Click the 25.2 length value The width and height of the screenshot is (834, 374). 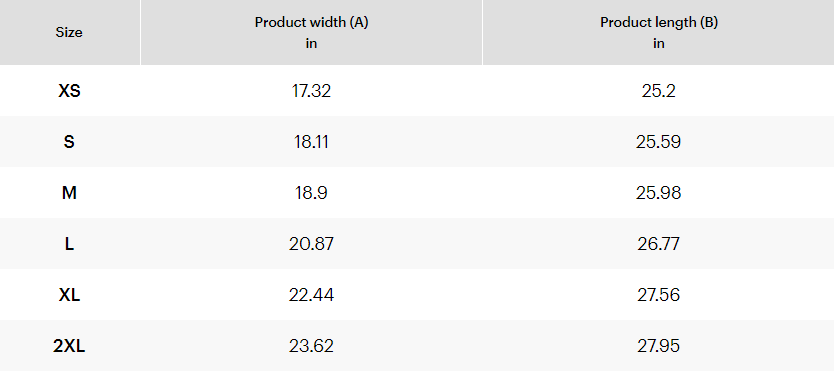658,91
